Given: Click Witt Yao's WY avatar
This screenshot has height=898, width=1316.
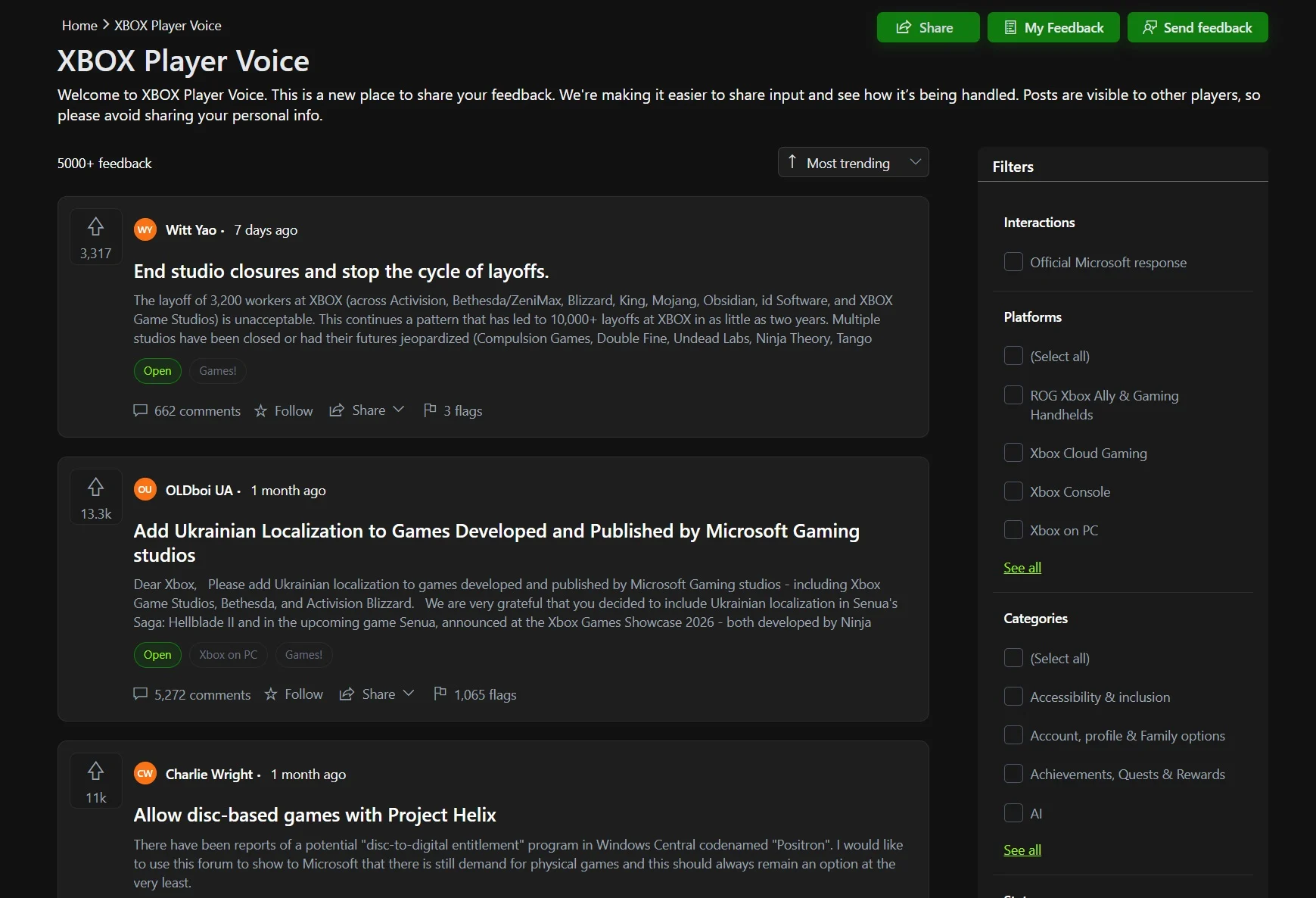Looking at the screenshot, I should pyautogui.click(x=145, y=229).
